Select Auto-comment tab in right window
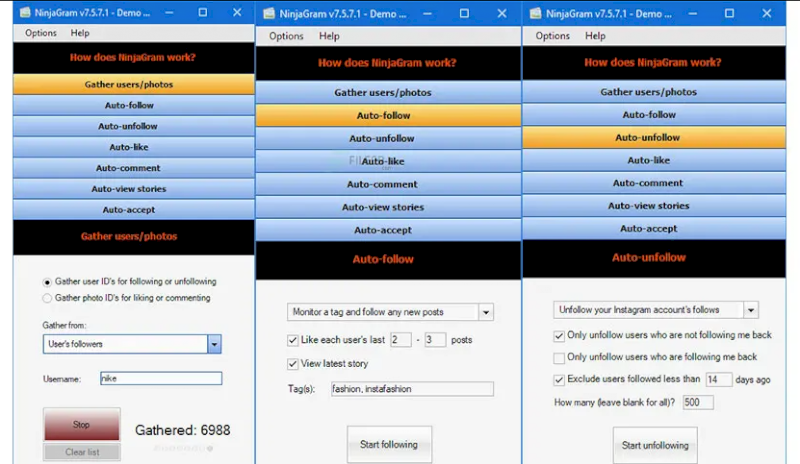Viewport: 800px width, 464px height. (x=654, y=183)
